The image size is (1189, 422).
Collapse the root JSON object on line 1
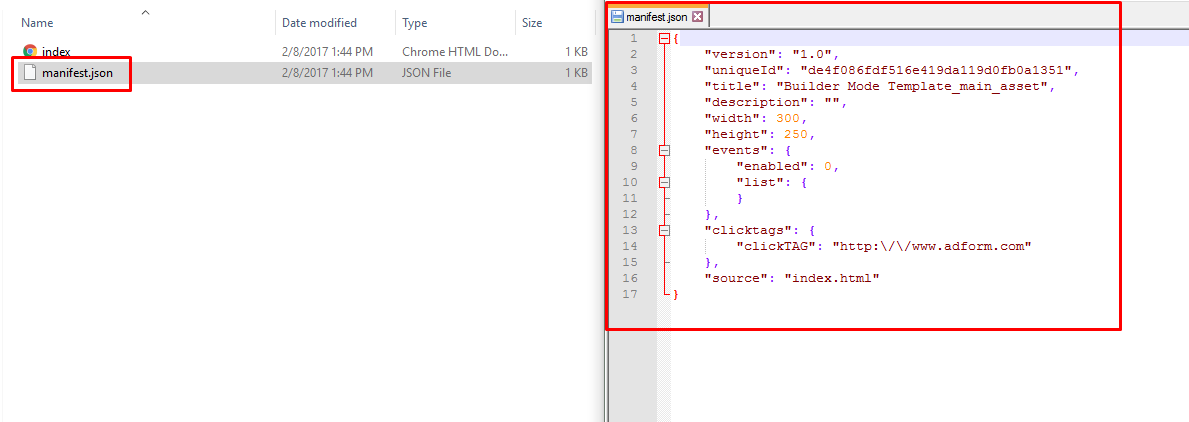click(x=665, y=39)
